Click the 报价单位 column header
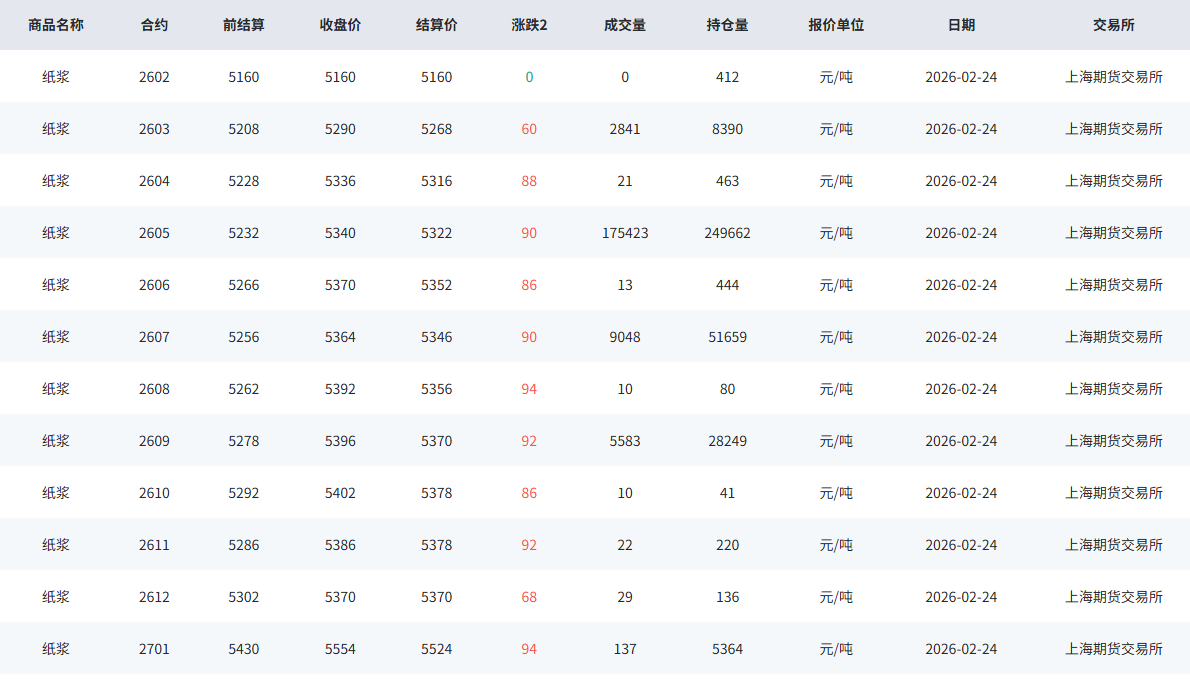1190x682 pixels. (836, 25)
